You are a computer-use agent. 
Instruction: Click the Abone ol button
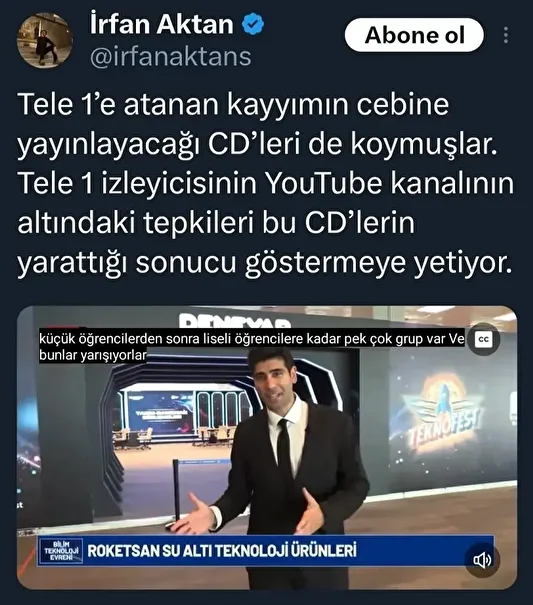(414, 35)
